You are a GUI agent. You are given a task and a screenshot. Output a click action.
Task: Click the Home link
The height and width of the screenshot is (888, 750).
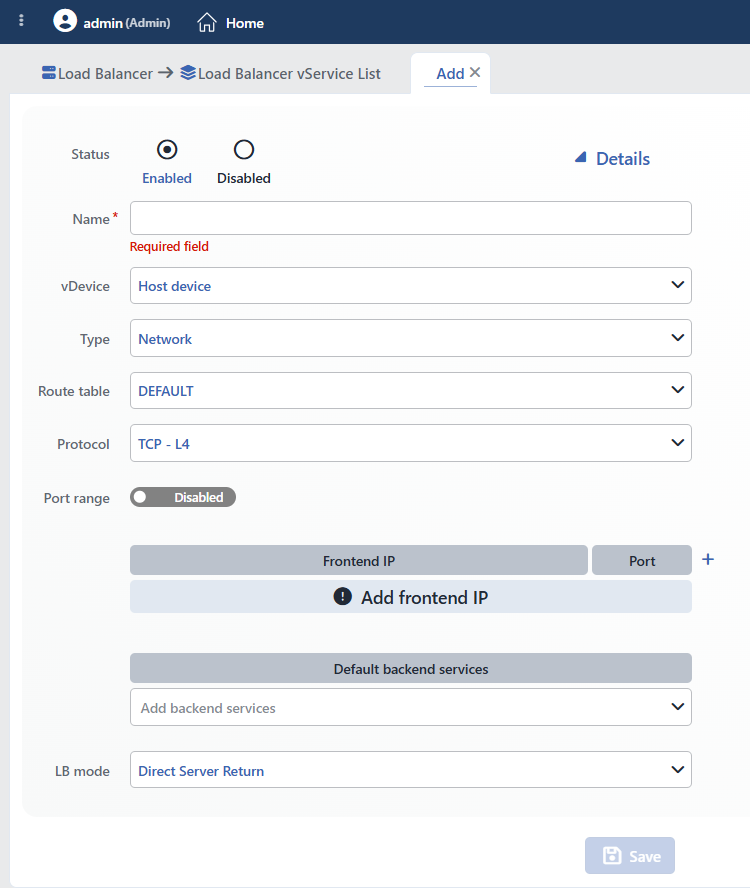(245, 23)
